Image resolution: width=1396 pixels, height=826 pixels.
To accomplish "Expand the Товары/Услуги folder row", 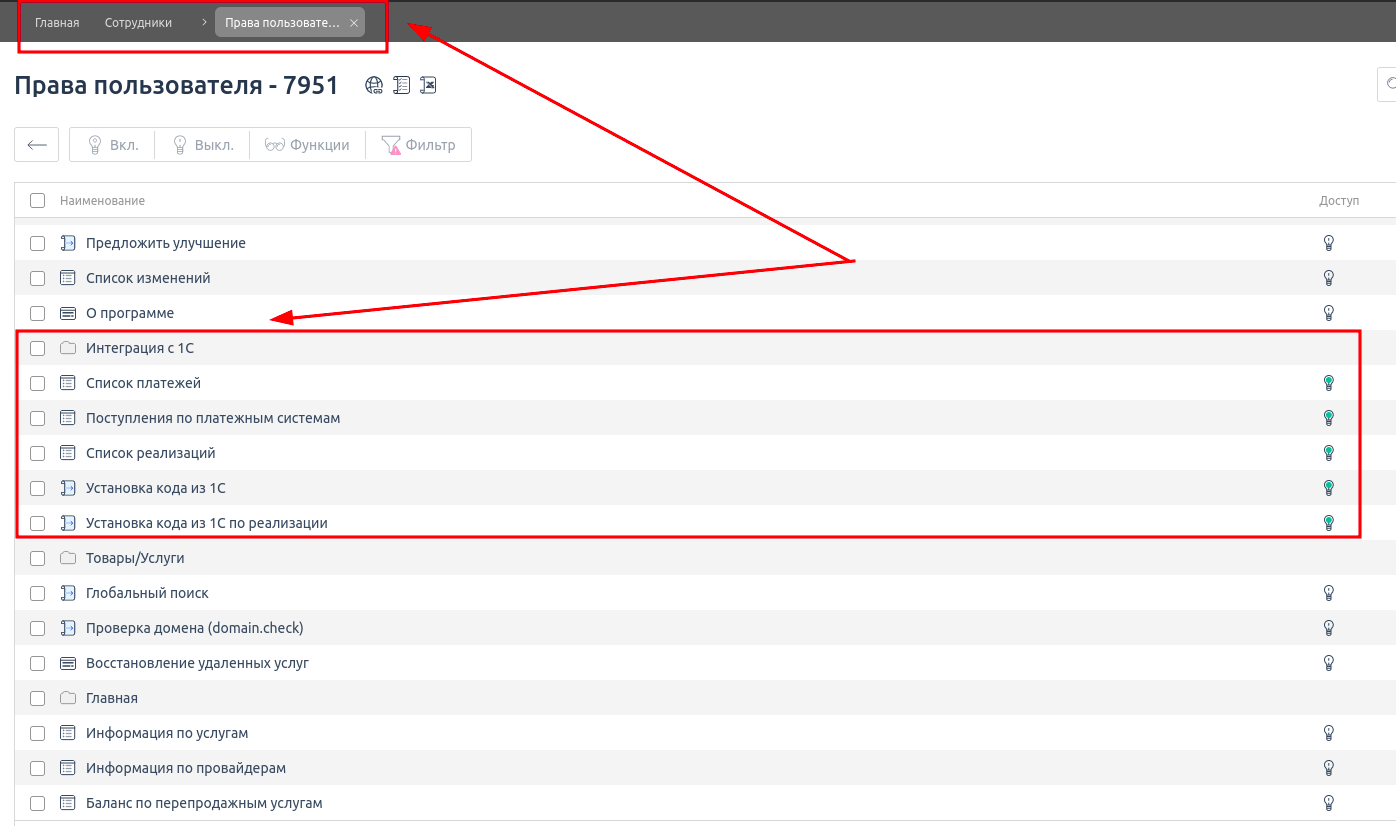I will pyautogui.click(x=135, y=558).
